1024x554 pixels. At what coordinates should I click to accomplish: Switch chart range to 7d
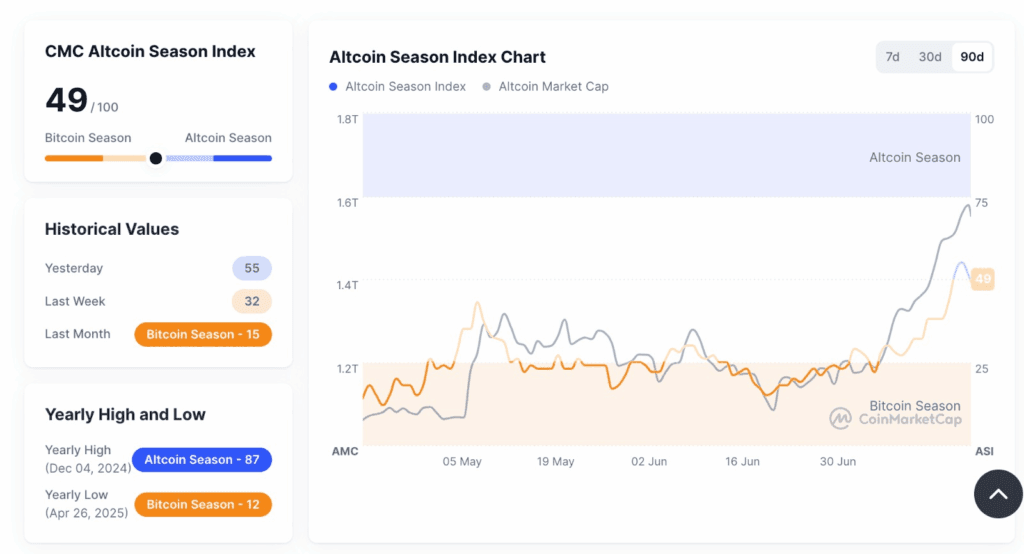tap(892, 57)
